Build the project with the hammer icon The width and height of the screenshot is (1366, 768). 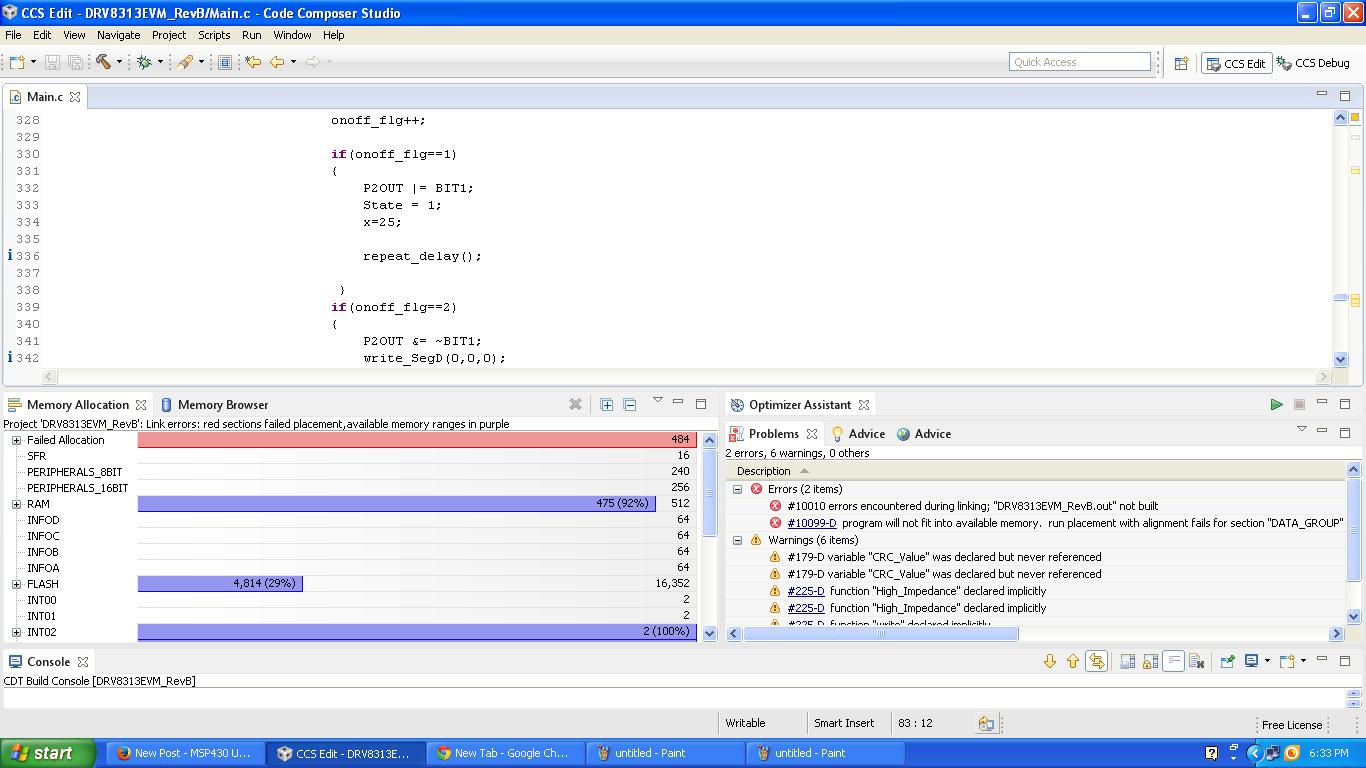coord(103,62)
